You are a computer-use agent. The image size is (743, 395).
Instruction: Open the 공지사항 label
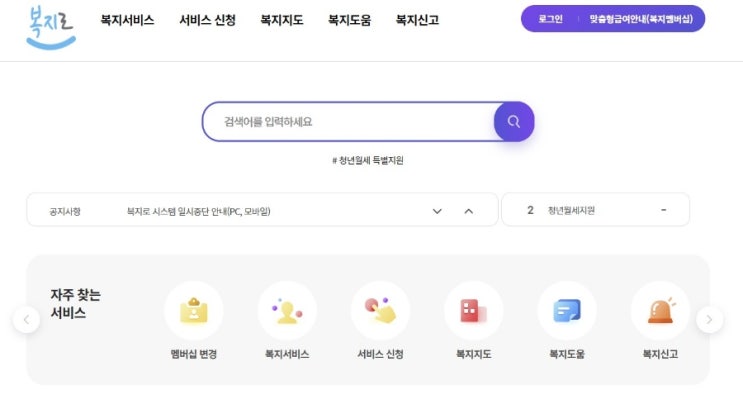pos(65,211)
